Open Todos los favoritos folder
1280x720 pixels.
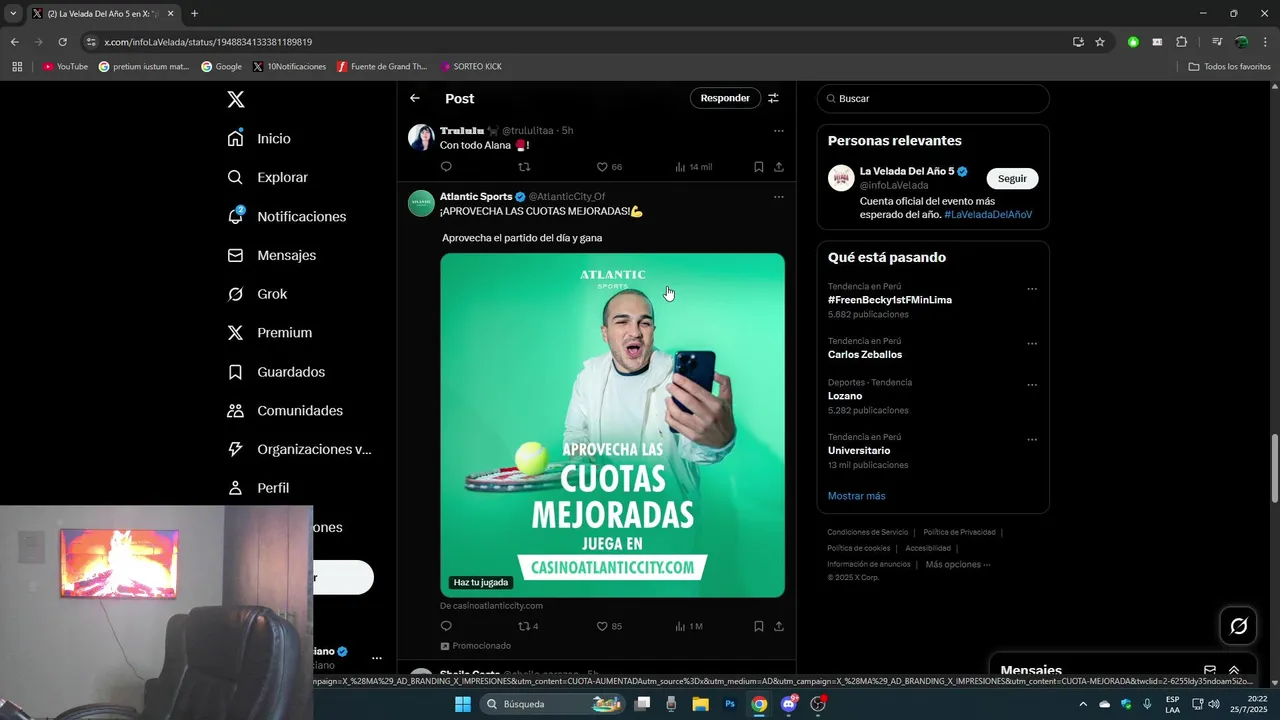pos(1230,67)
